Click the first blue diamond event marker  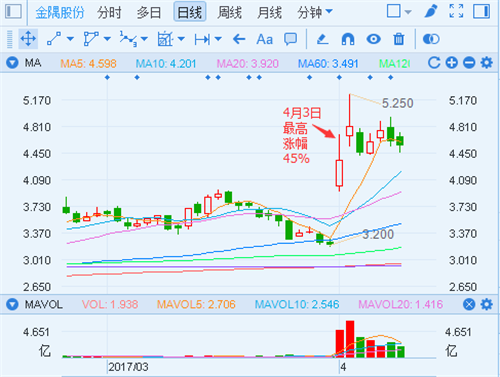coord(107,77)
